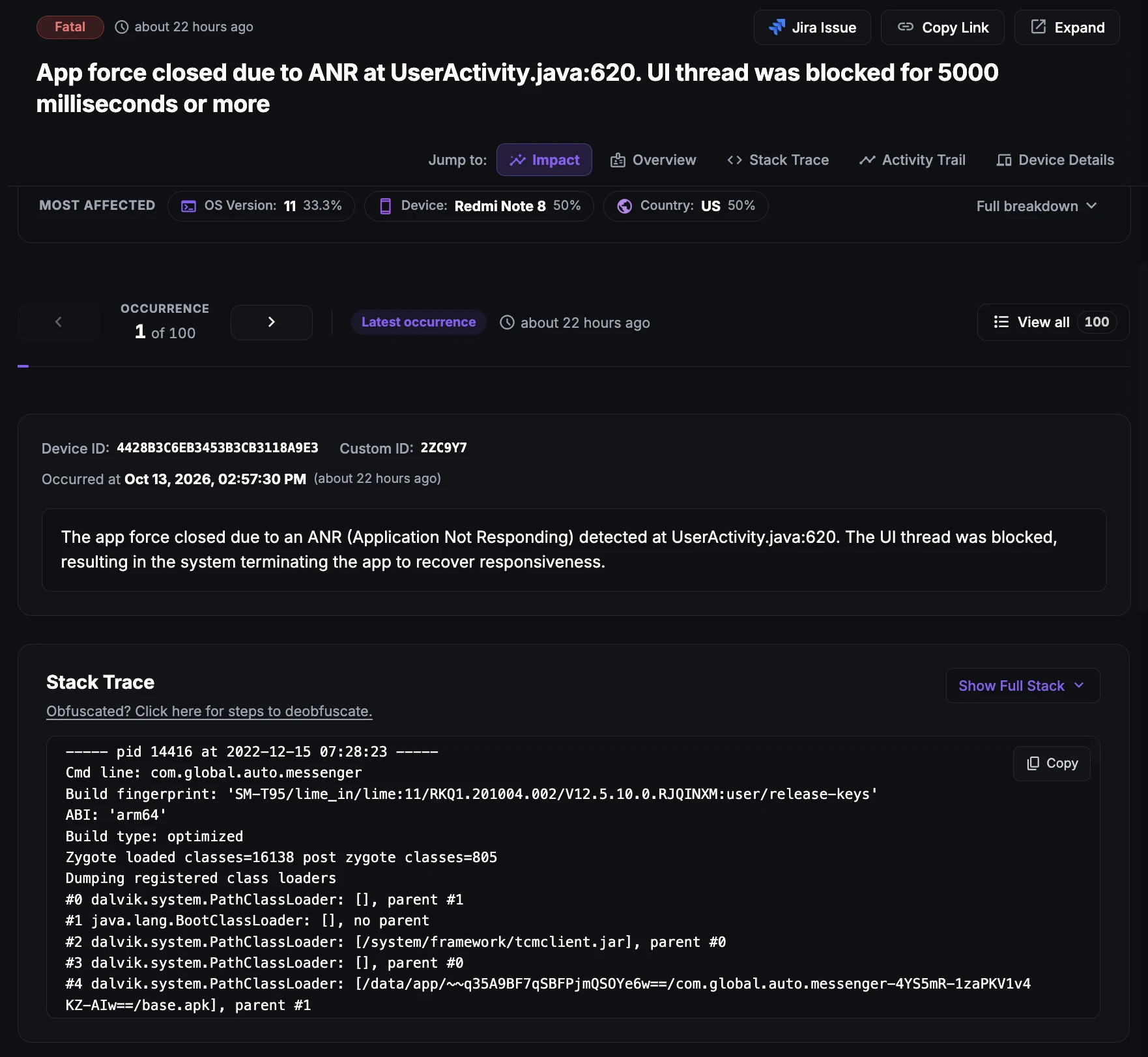Click the '1 of 100' occurrence counter
The image size is (1148, 1057).
point(165,332)
